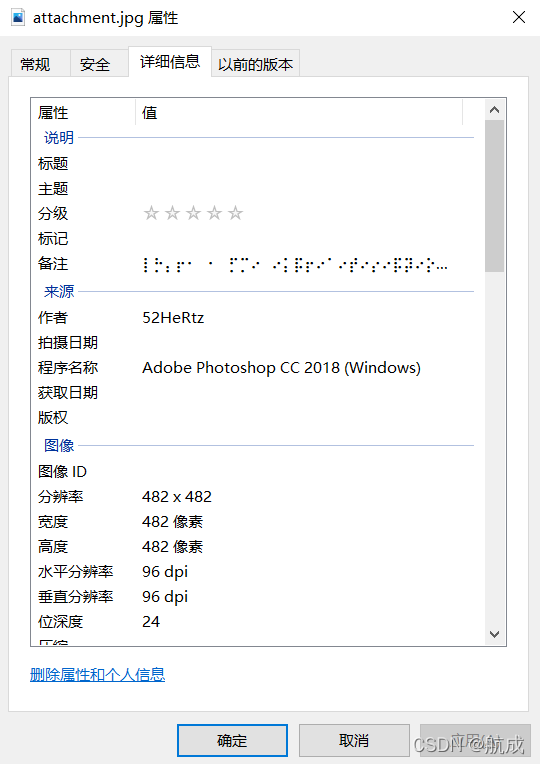This screenshot has height=764, width=540.
Task: Set rating to three stars
Action: pos(193,213)
